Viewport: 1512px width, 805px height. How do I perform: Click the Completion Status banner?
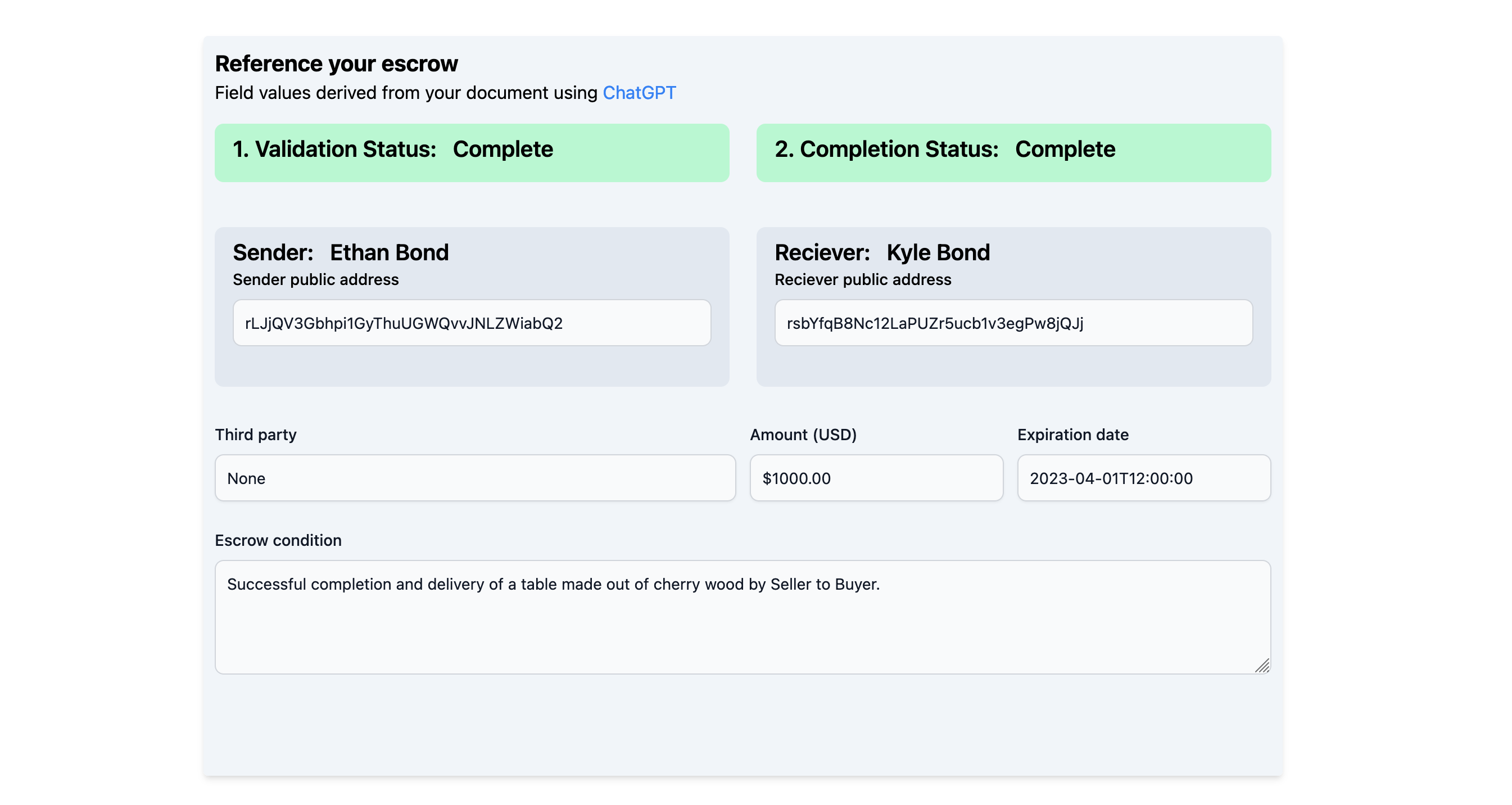tap(1013, 153)
